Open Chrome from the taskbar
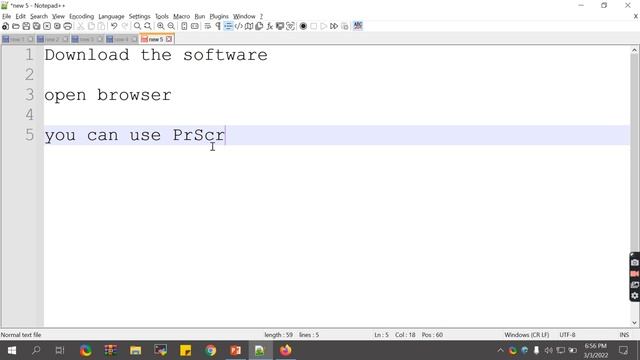The height and width of the screenshot is (360, 640). point(211,351)
